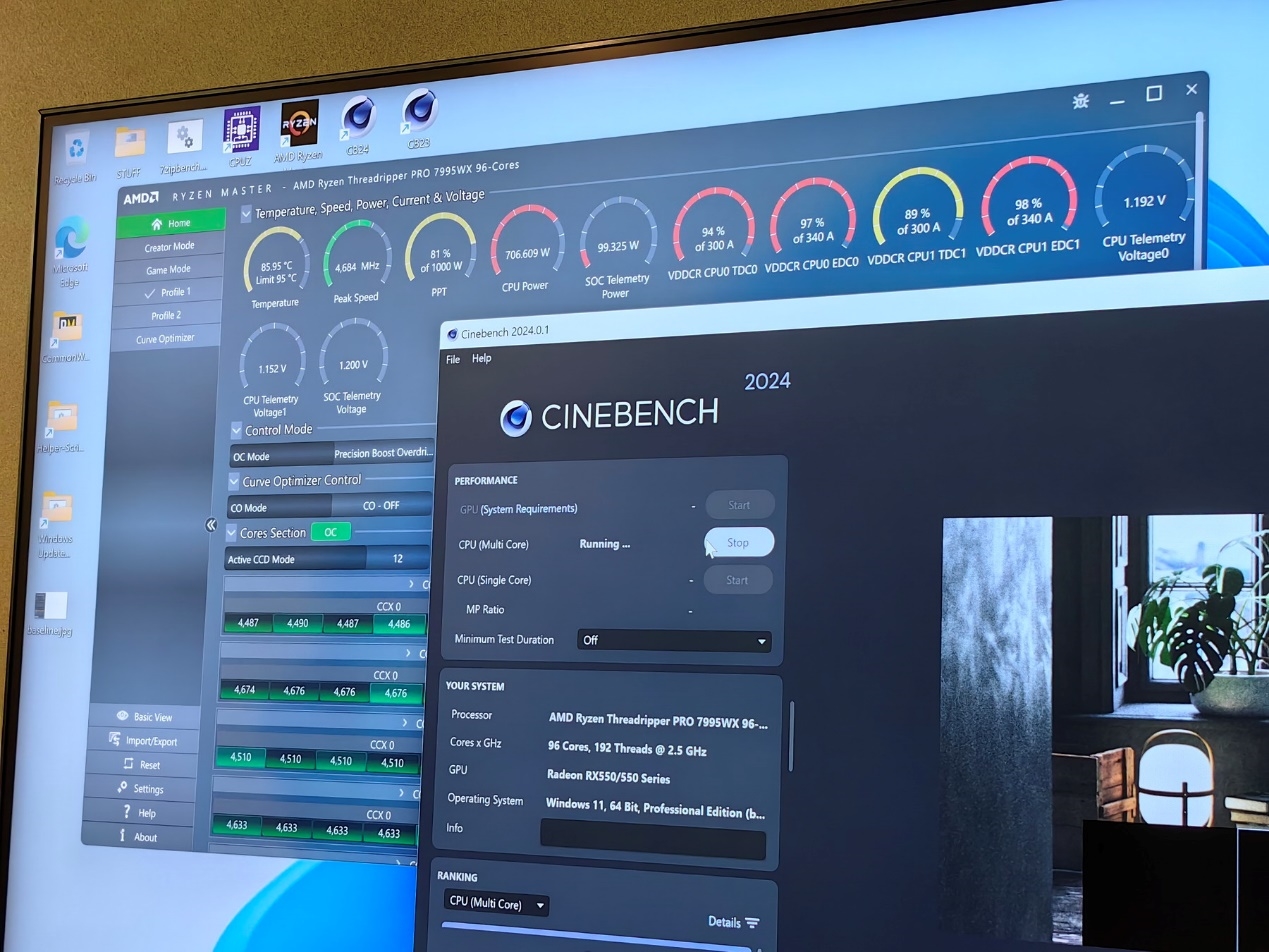Click the Cinebench logo sphere
This screenshot has width=1269, height=952.
pyautogui.click(x=515, y=418)
